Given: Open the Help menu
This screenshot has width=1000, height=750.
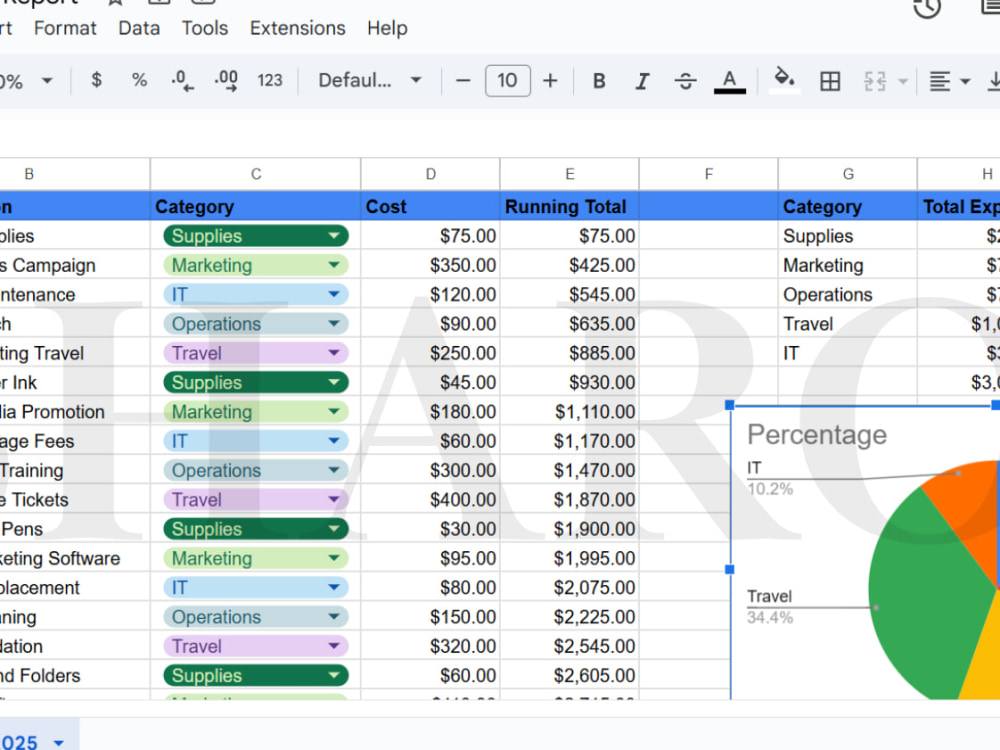Looking at the screenshot, I should [387, 28].
